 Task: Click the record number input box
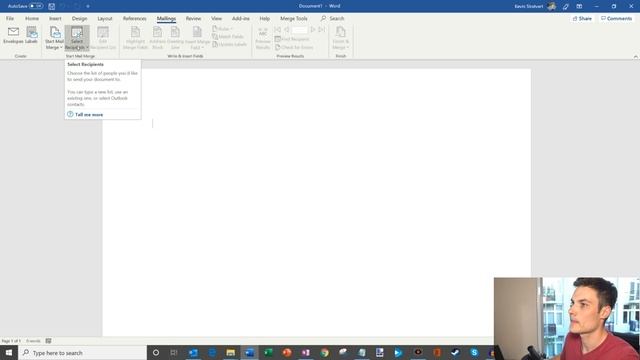pyautogui.click(x=299, y=30)
